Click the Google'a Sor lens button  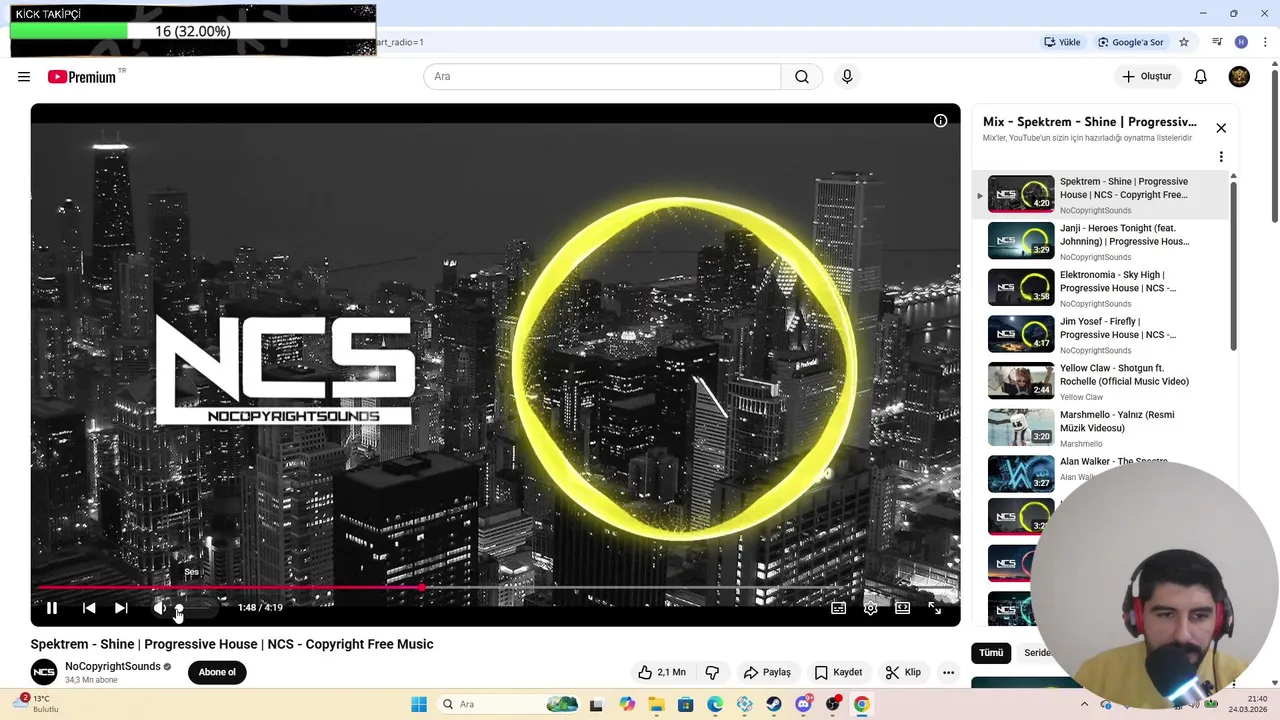(x=1131, y=42)
